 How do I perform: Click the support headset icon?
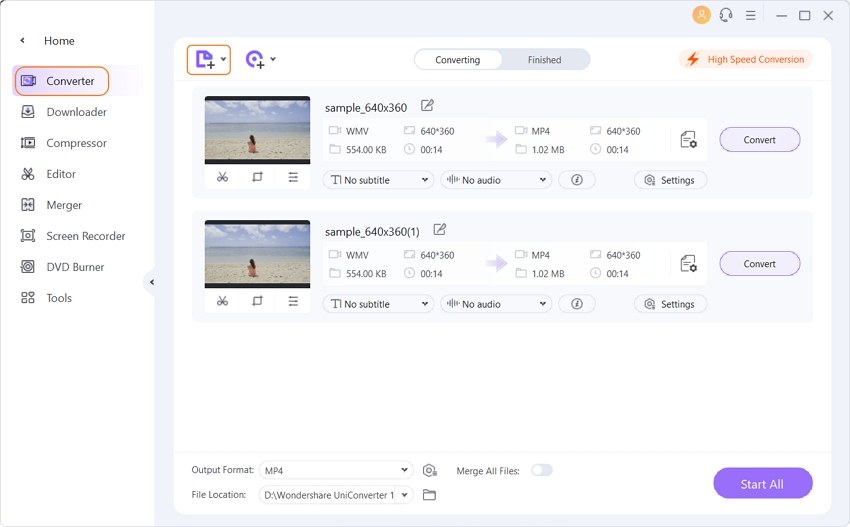tap(726, 15)
